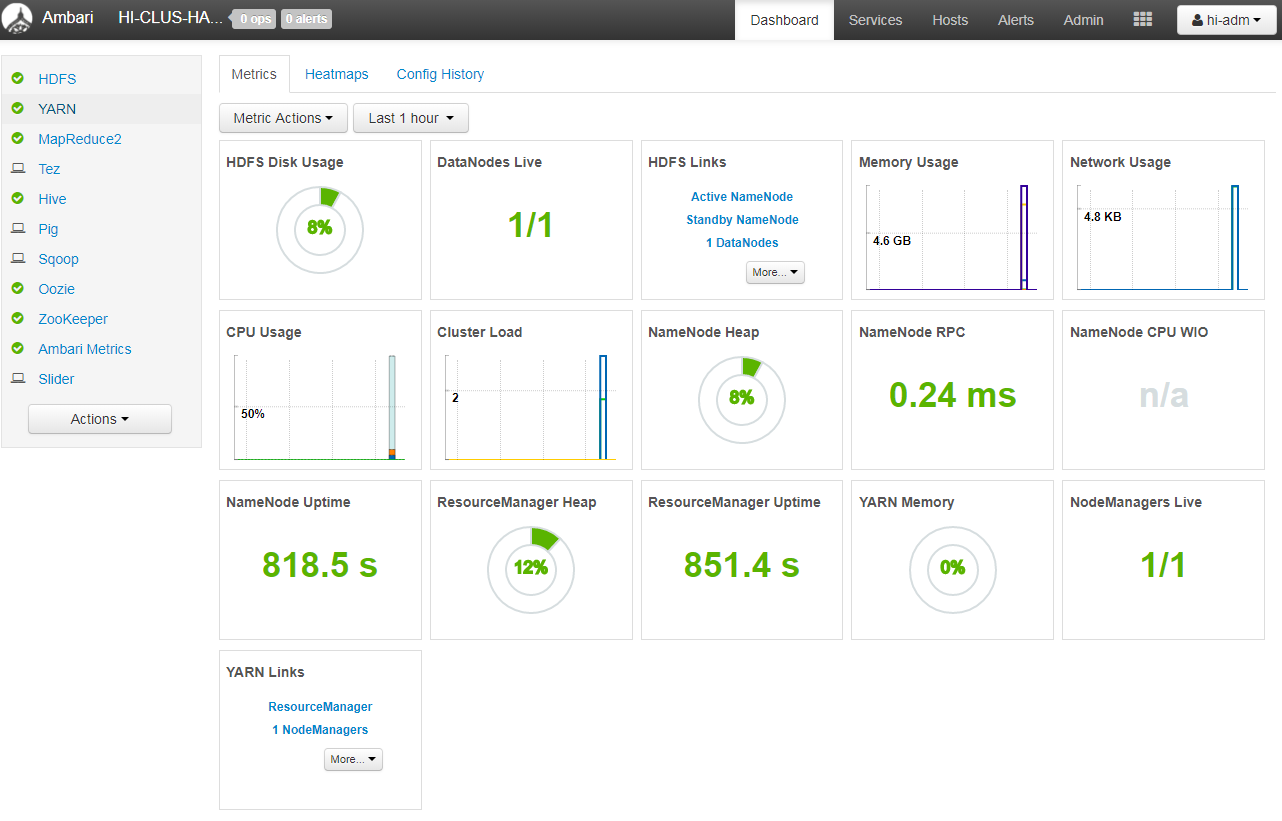Click the green status icon beside ZooKeeper

pyautogui.click(x=18, y=319)
